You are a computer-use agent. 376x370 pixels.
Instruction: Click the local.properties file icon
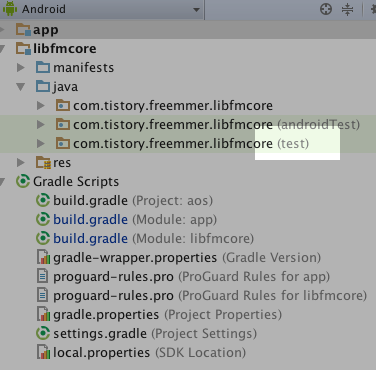click(x=43, y=353)
